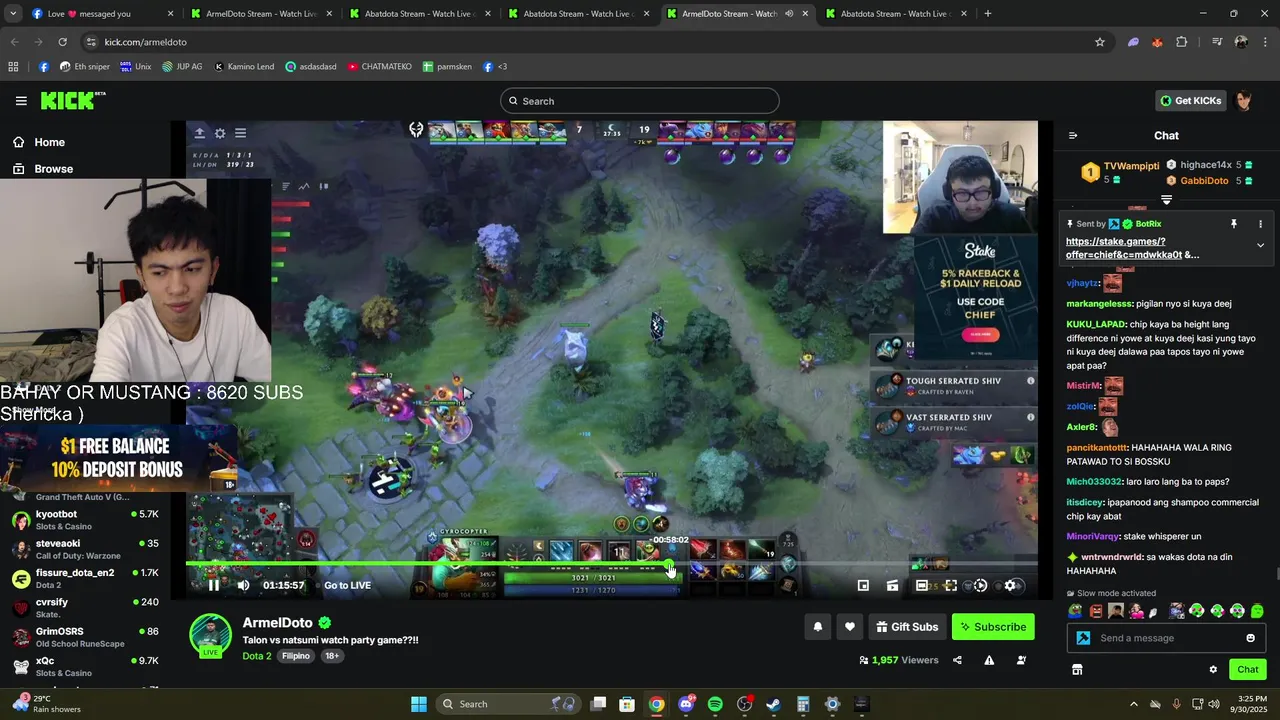
Task: Click the report warning triangle icon
Action: [x=989, y=660]
